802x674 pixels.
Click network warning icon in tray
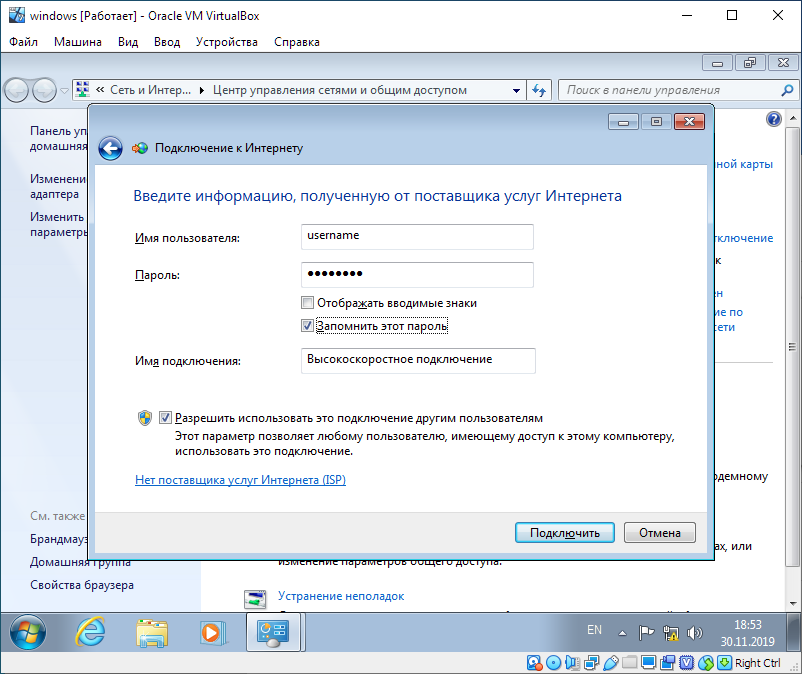(x=671, y=633)
